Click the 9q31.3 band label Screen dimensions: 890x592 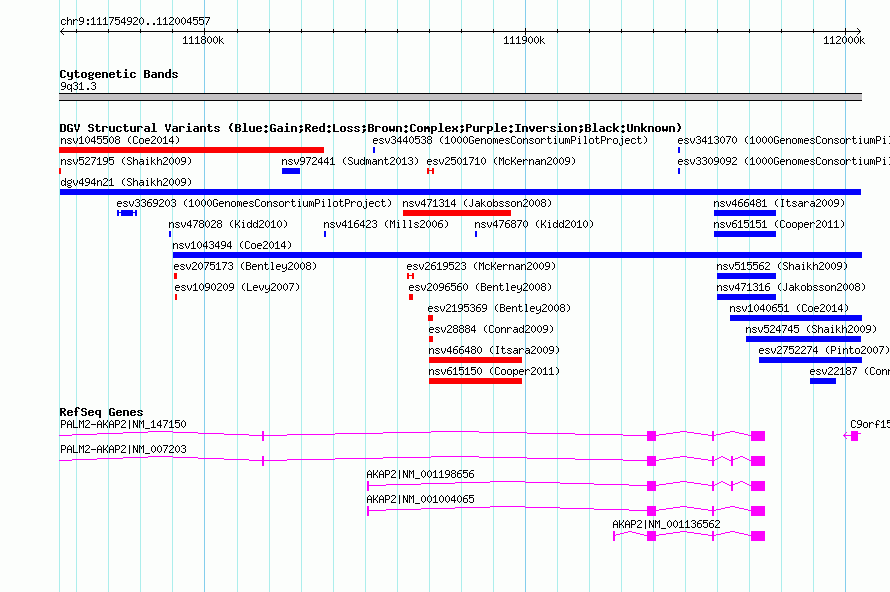[78, 86]
